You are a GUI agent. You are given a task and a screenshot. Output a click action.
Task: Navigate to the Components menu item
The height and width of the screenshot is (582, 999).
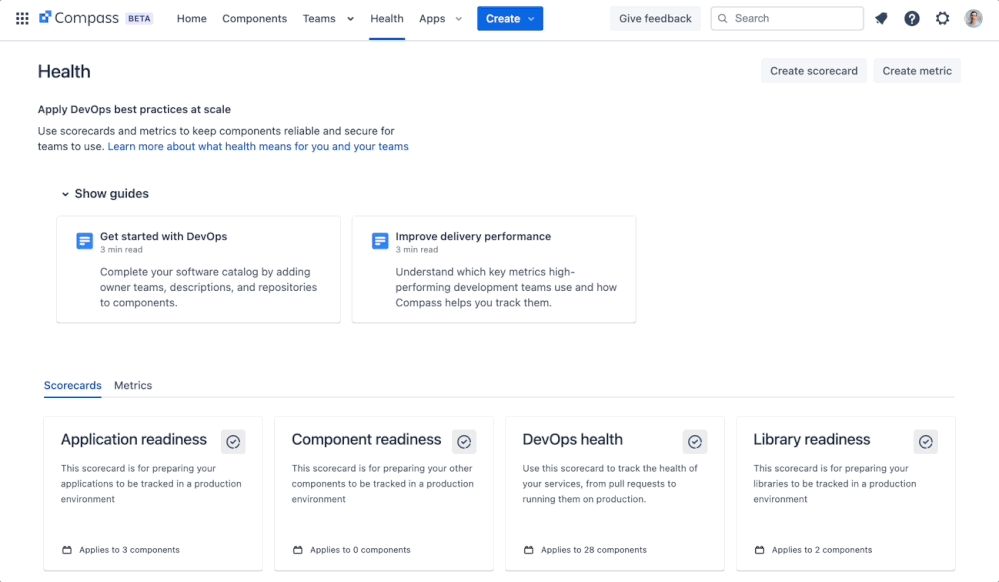pyautogui.click(x=254, y=18)
